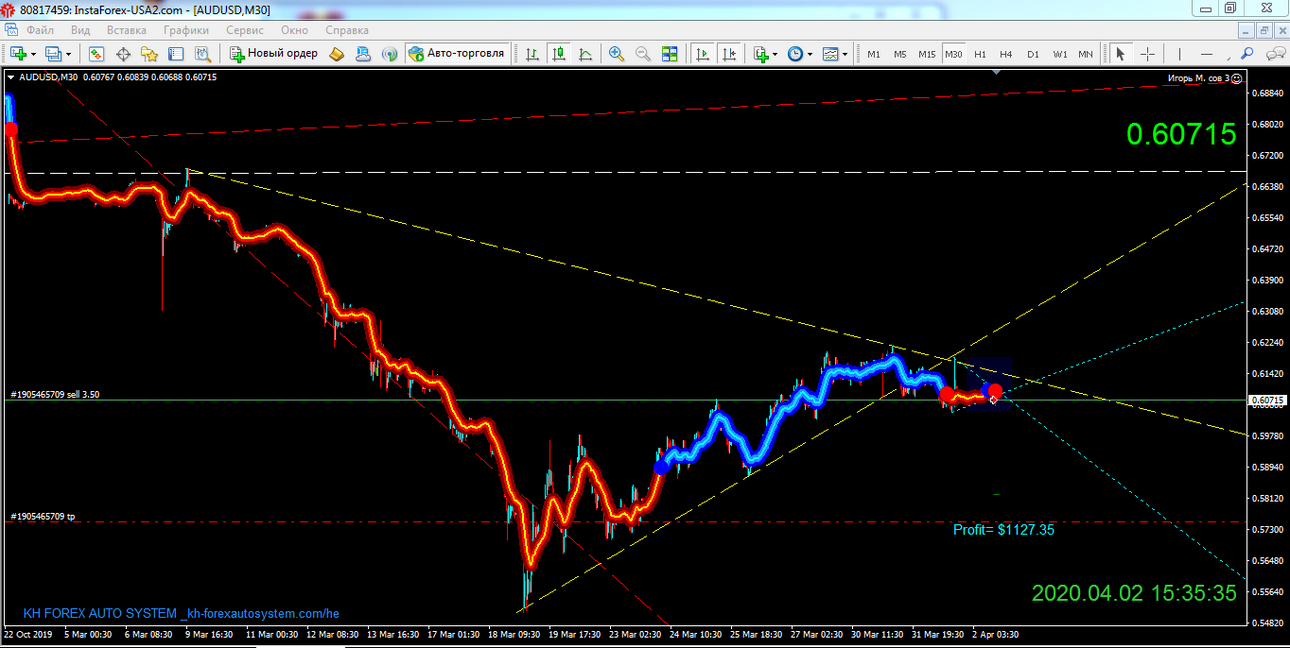Click the application icon in menu bar
The image size is (1290, 648).
click(x=11, y=30)
